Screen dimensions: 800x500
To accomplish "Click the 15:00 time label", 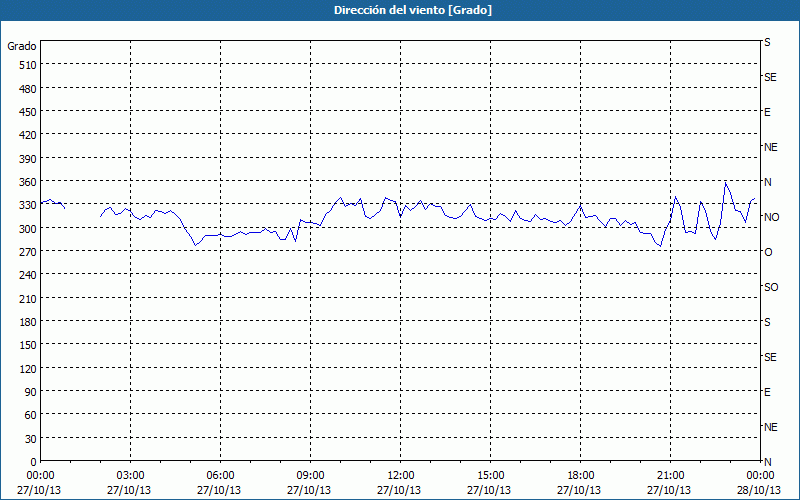I will (x=490, y=476).
